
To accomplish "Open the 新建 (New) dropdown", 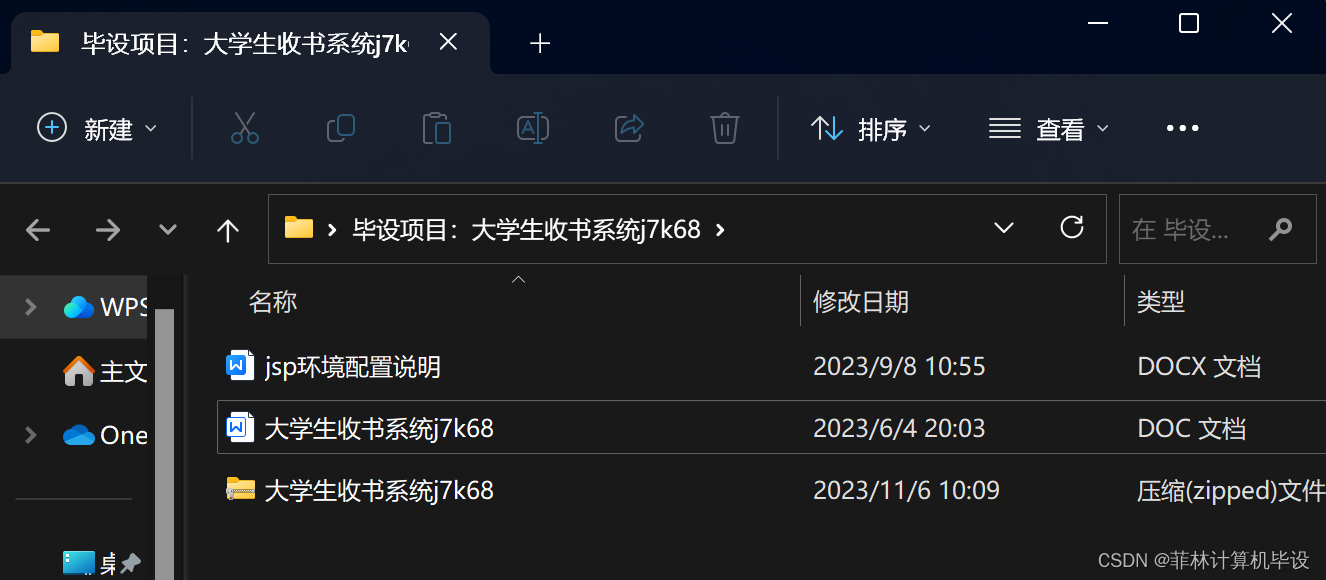I will click(97, 129).
